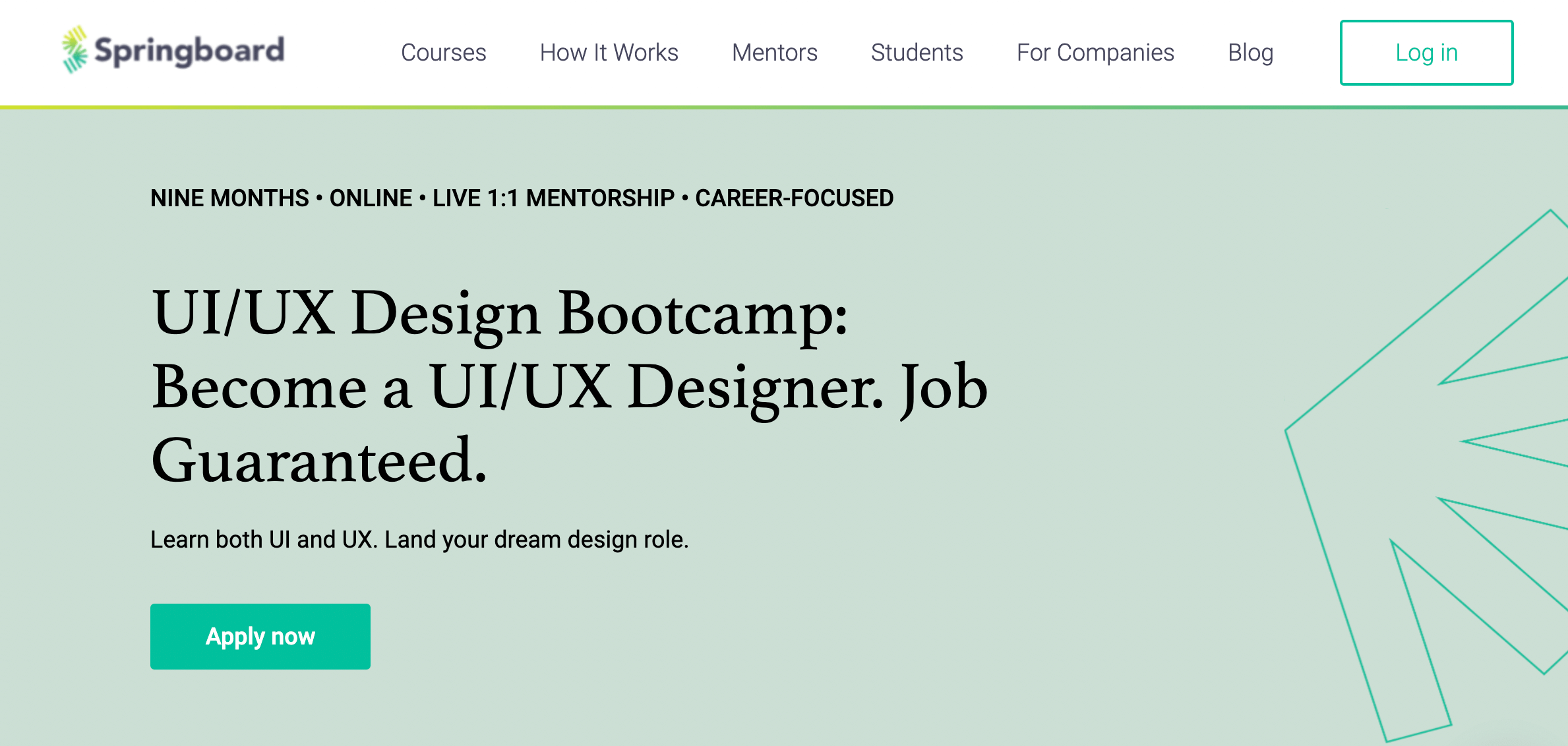Click the CAREER-FOCUSED label text
Screen dimensions: 1568x746
pos(795,198)
